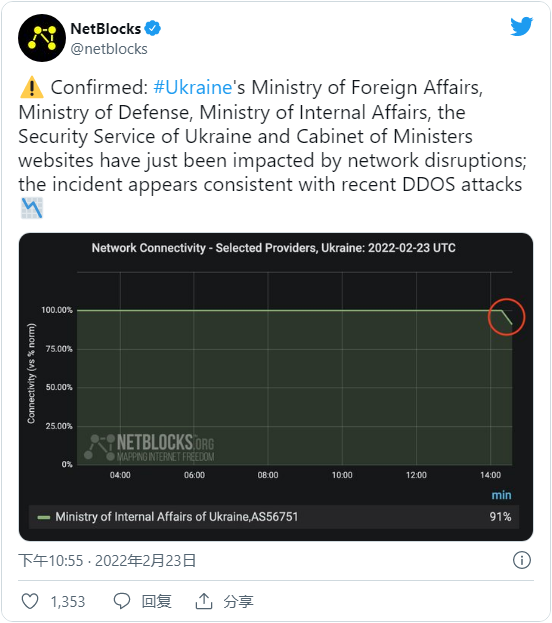Open the #Ukraine hashtag link
Screen dimensions: 552x623
193,87
